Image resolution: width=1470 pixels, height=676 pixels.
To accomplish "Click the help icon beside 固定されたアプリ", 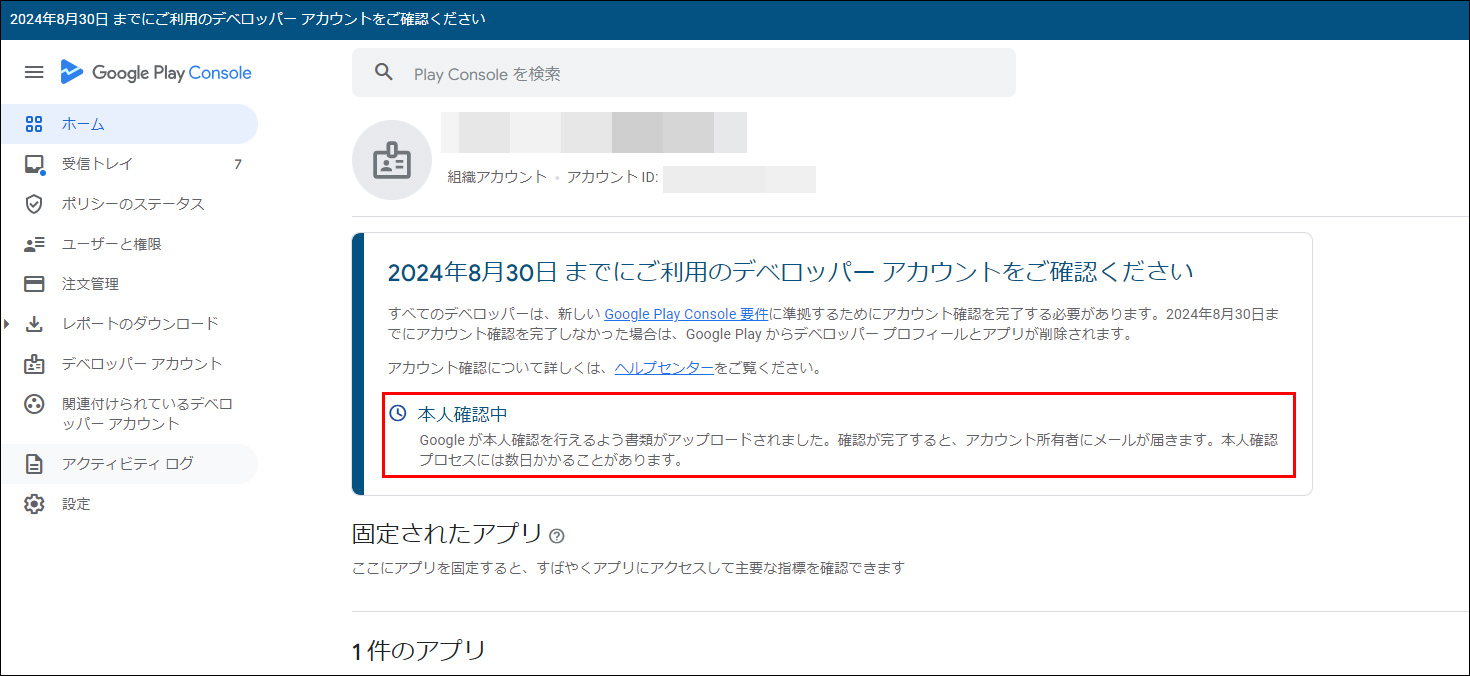I will [557, 536].
